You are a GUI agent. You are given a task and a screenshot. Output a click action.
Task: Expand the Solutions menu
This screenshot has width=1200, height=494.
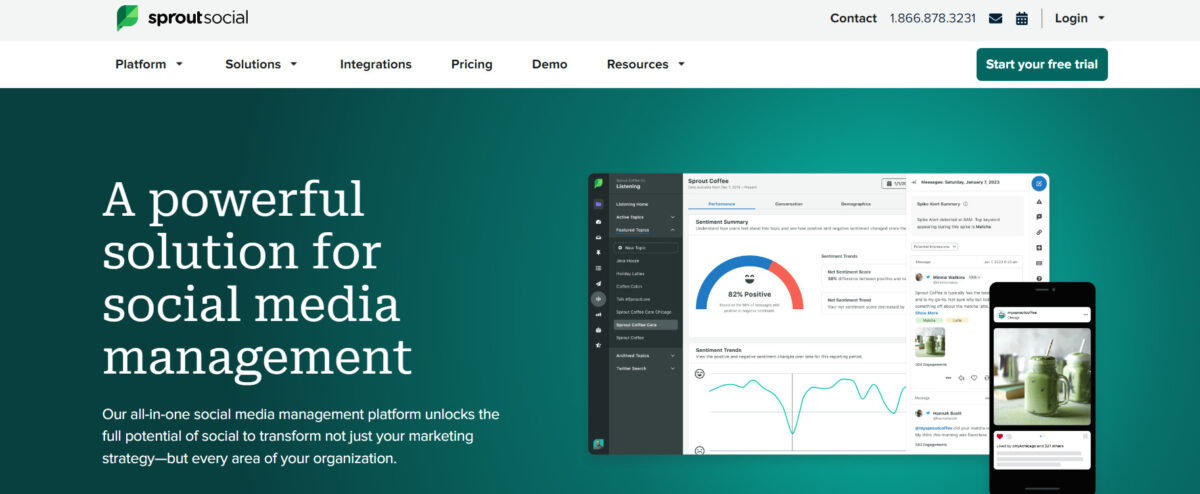(262, 64)
